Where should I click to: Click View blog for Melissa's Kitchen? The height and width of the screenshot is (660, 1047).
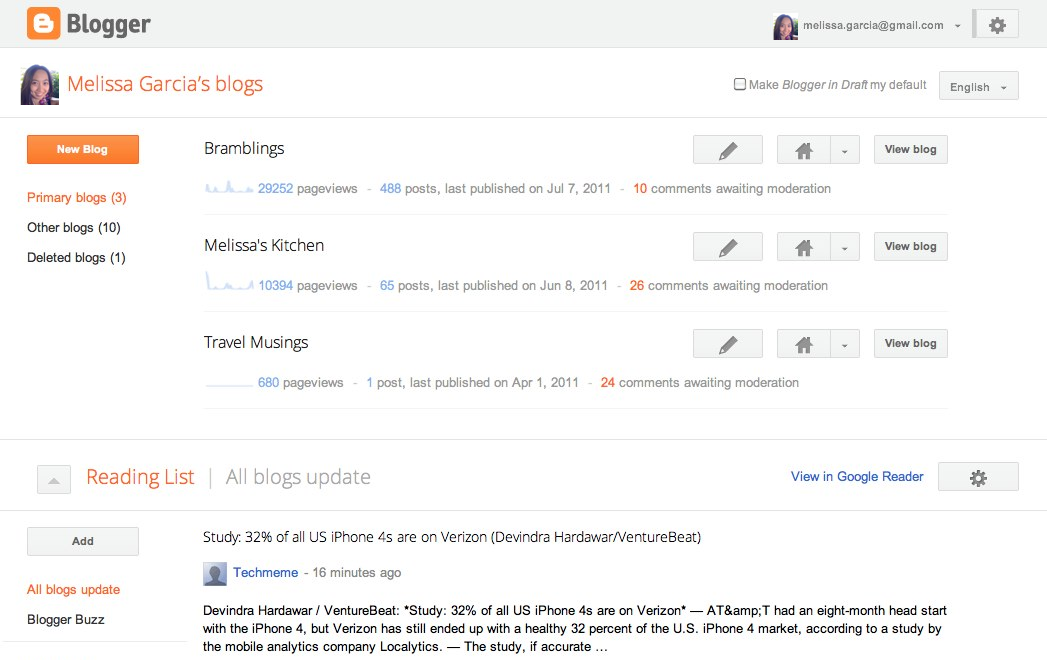pyautogui.click(x=910, y=247)
